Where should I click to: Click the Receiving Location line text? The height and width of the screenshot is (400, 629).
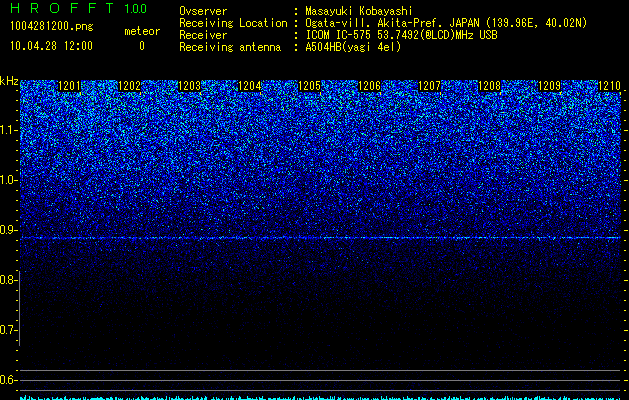point(383,23)
